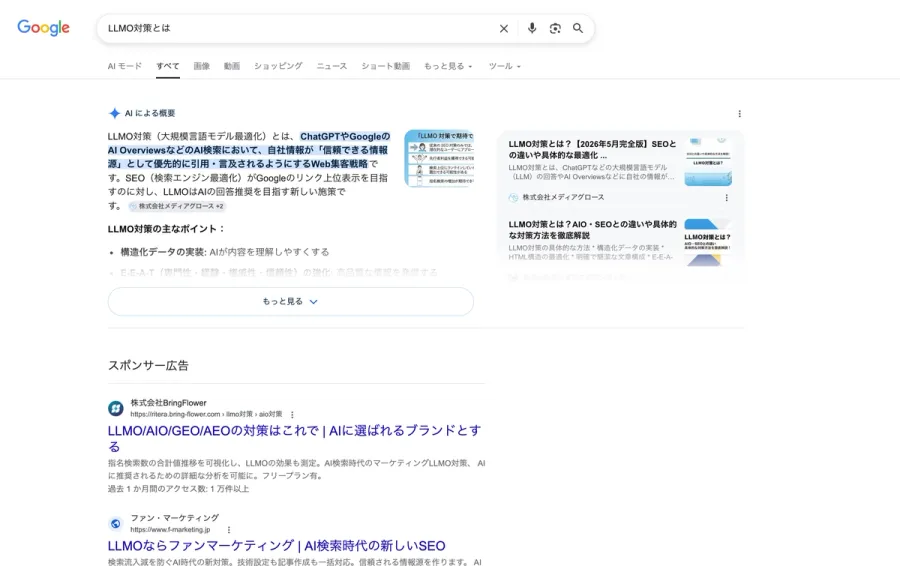Viewport: 900px width, 566px height.
Task: Click 過去 1 か月間のアクセス数 text
Action: (x=178, y=489)
